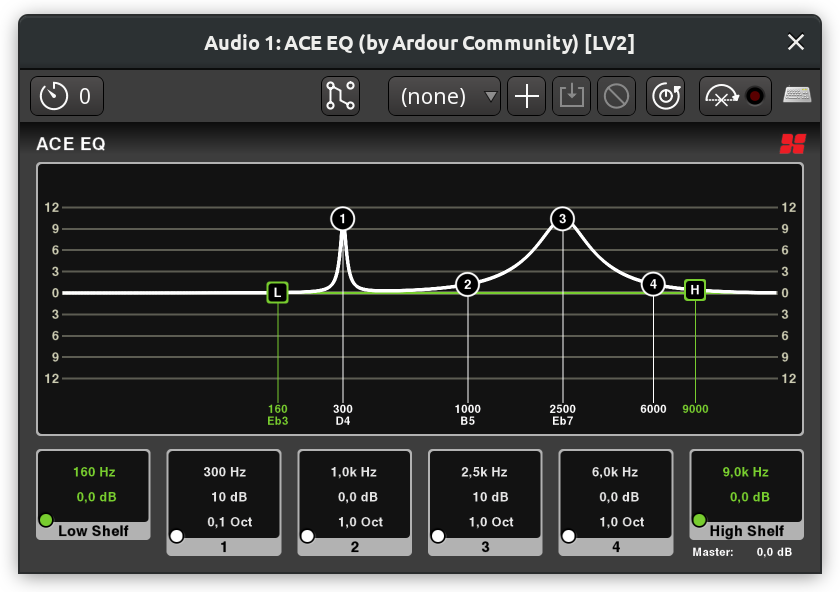Toggle band 3 enable round button
Image resolution: width=840 pixels, height=592 pixels.
tap(438, 536)
